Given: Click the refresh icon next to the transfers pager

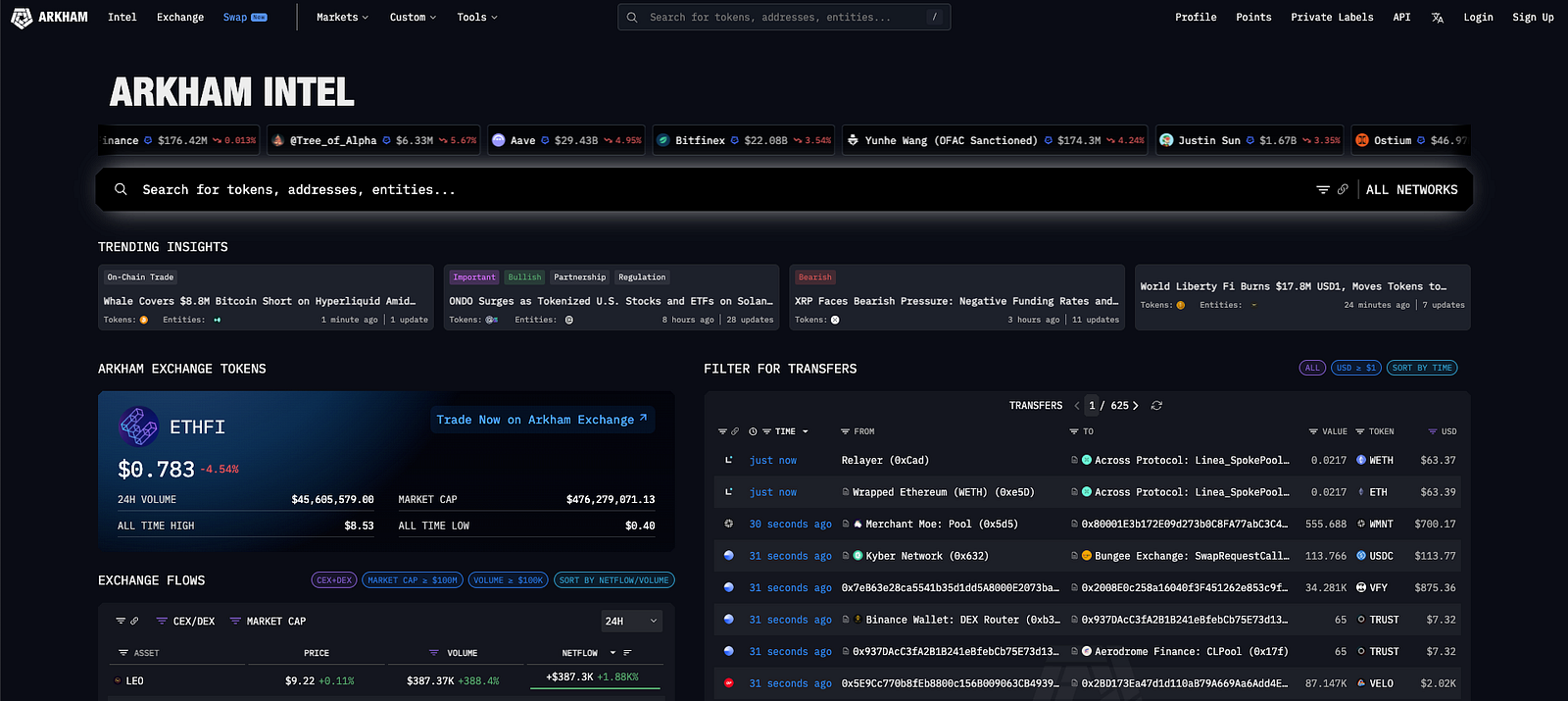Looking at the screenshot, I should (1156, 405).
